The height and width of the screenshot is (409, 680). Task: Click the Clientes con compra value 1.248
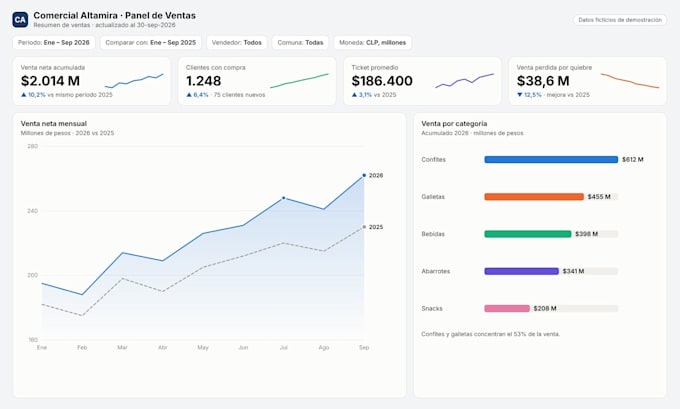point(203,81)
